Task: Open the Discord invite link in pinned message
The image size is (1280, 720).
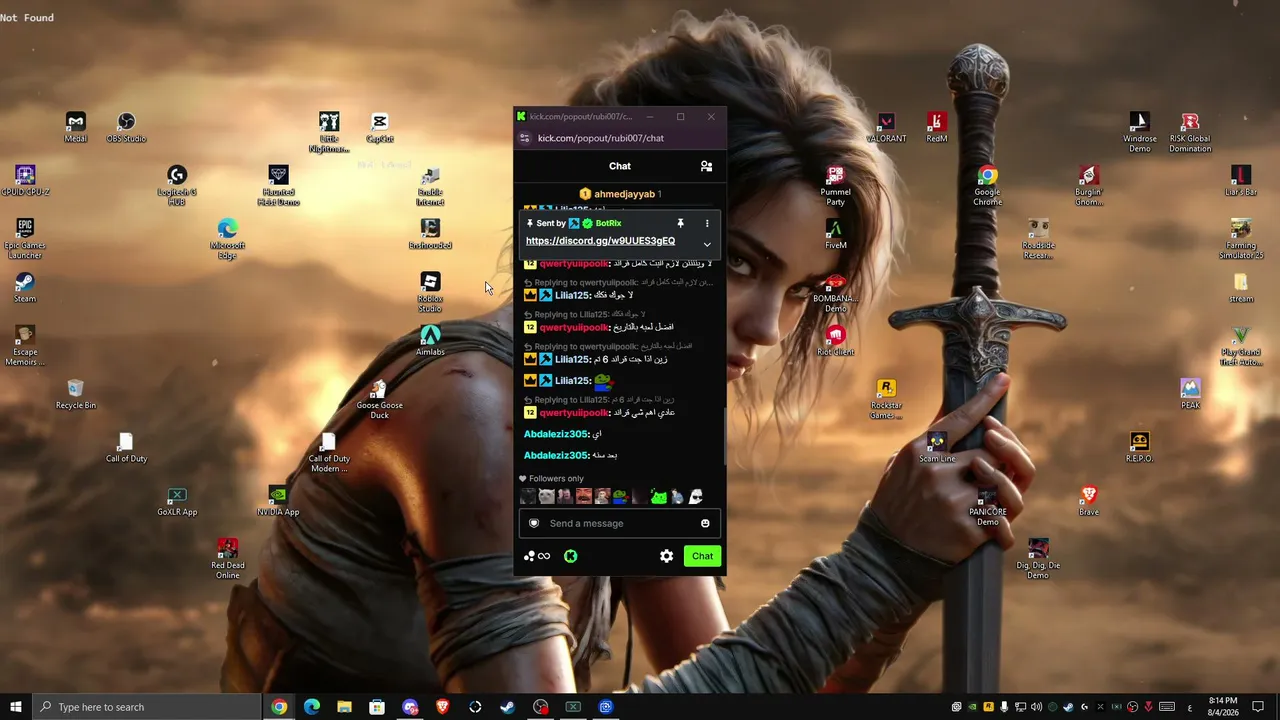Action: tap(600, 241)
